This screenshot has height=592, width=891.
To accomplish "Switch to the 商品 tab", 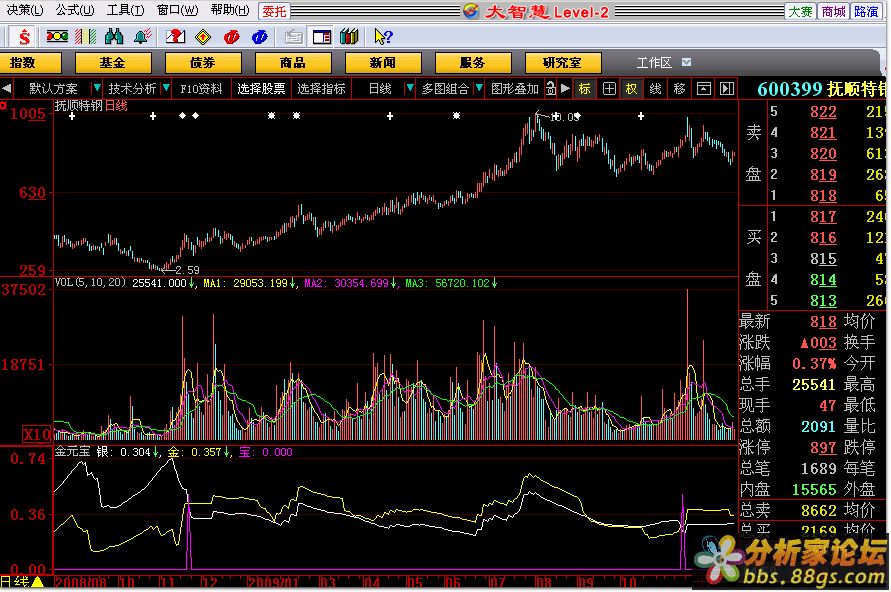I will (x=293, y=62).
